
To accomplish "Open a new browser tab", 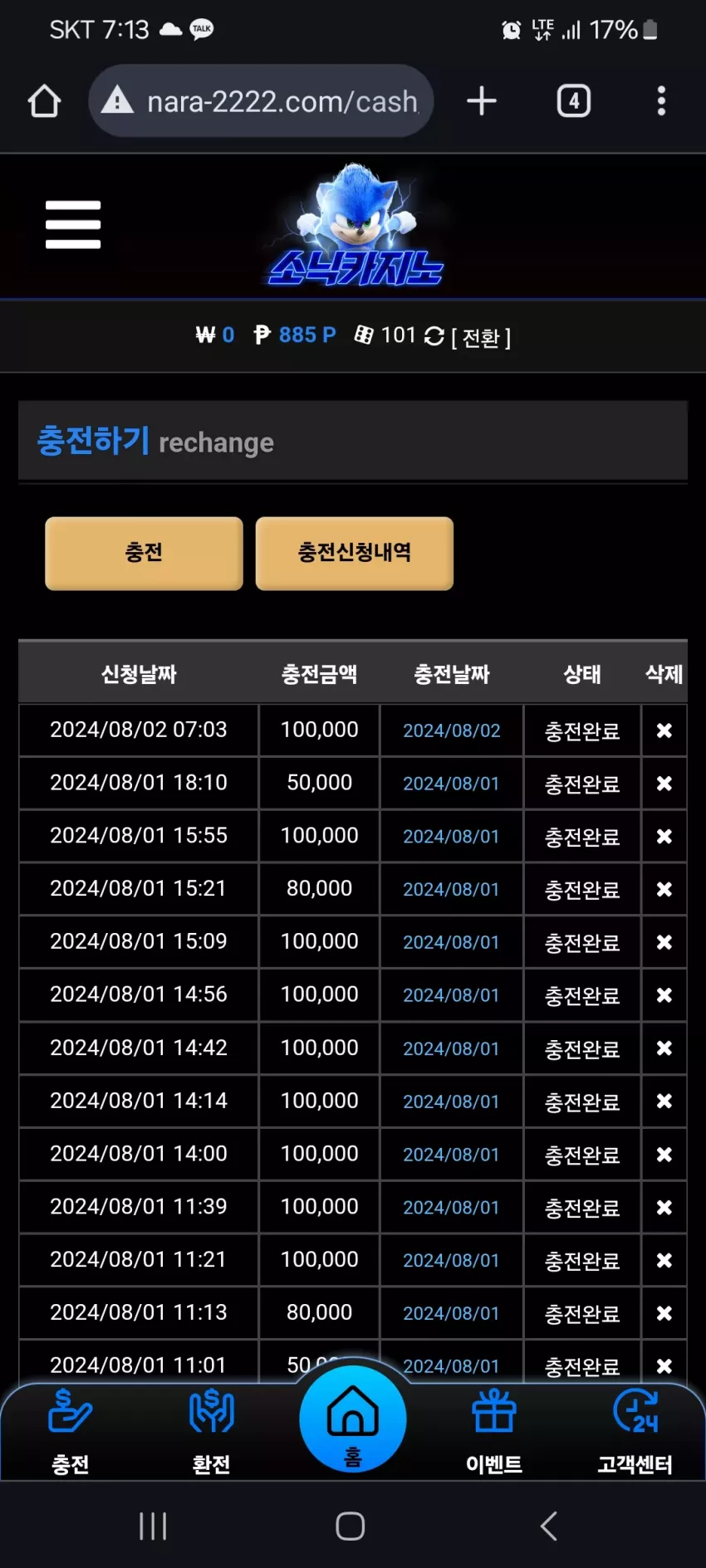I will tap(482, 101).
